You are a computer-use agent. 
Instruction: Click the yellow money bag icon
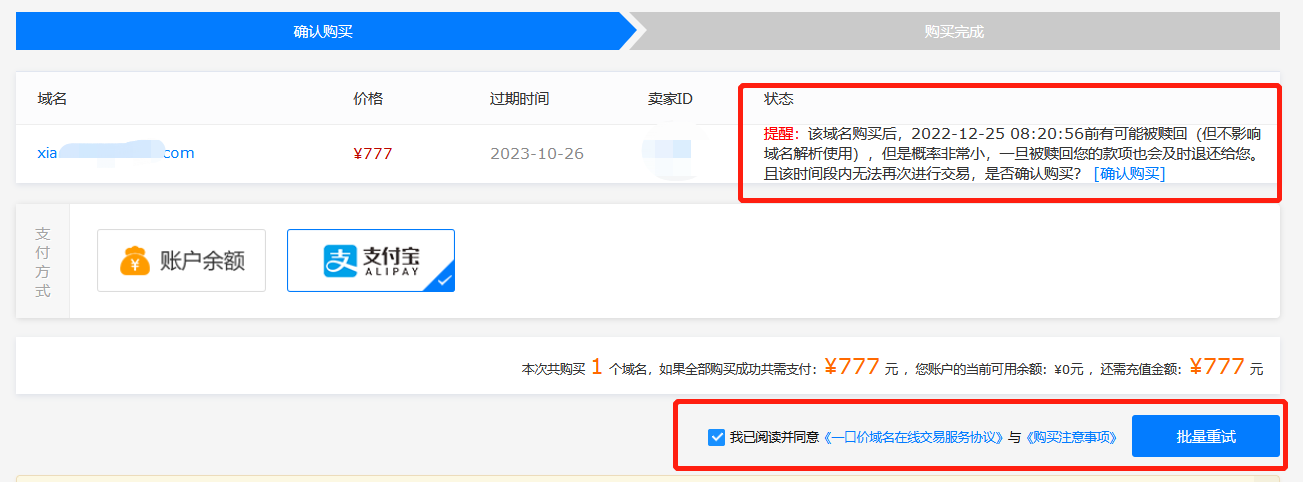(x=135, y=260)
